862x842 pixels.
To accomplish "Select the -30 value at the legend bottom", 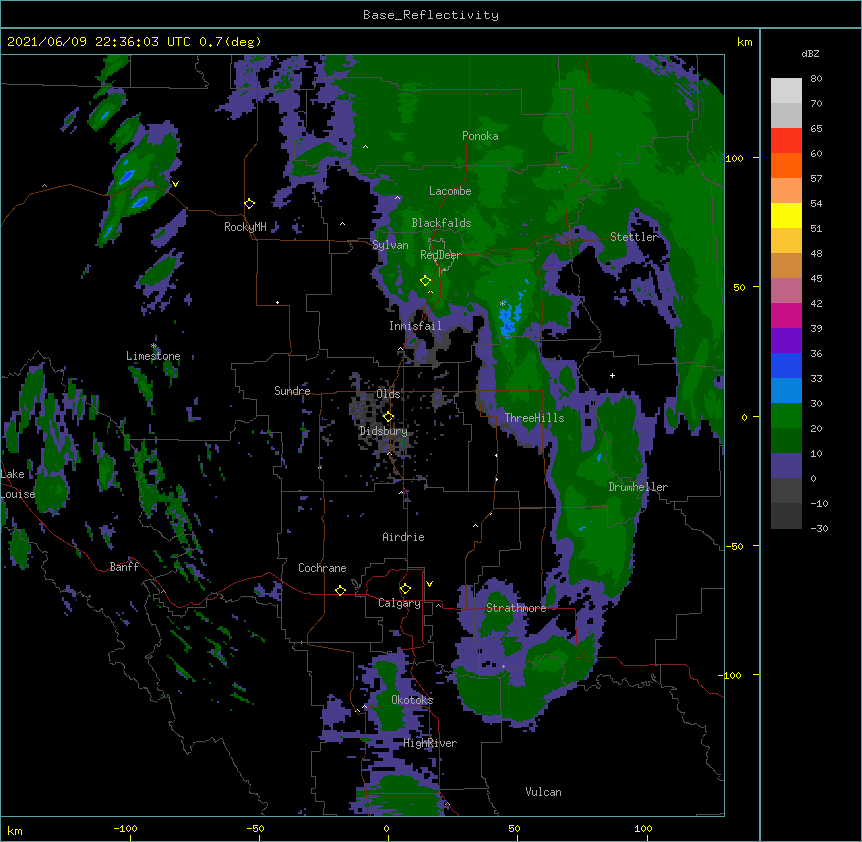I will pyautogui.click(x=819, y=528).
